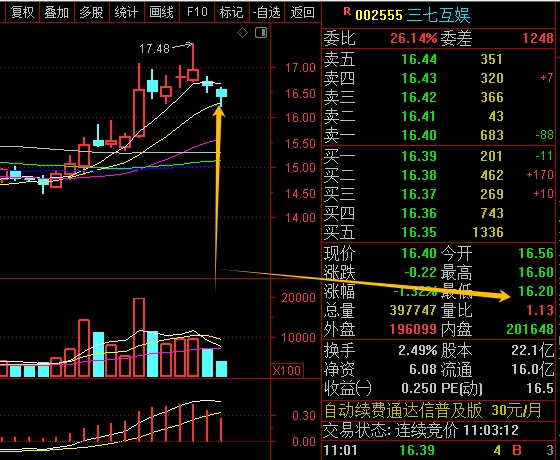
Task: Select the 叠加 overlay tool
Action: [x=57, y=12]
